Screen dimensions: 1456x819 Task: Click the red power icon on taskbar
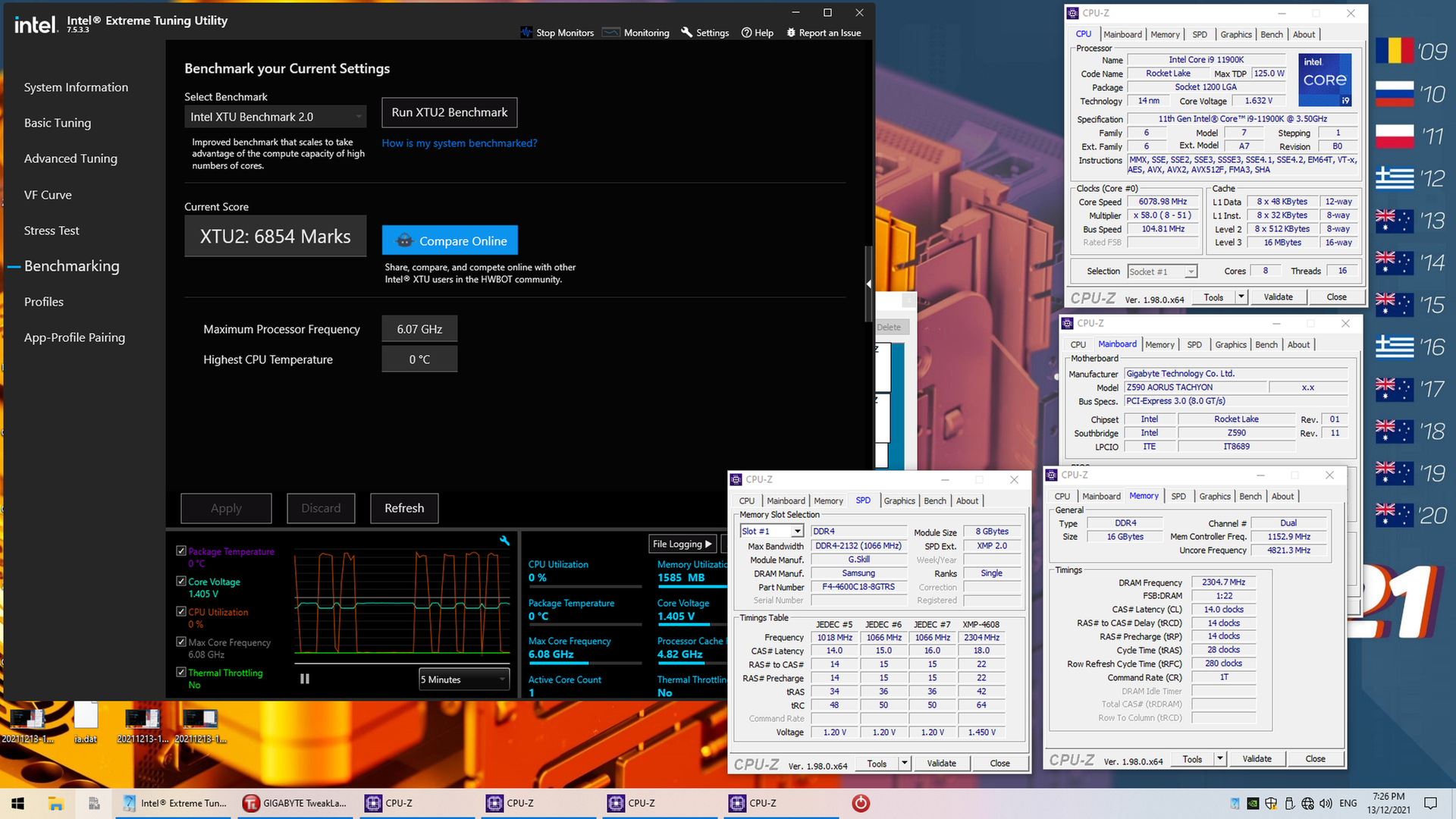click(x=861, y=803)
